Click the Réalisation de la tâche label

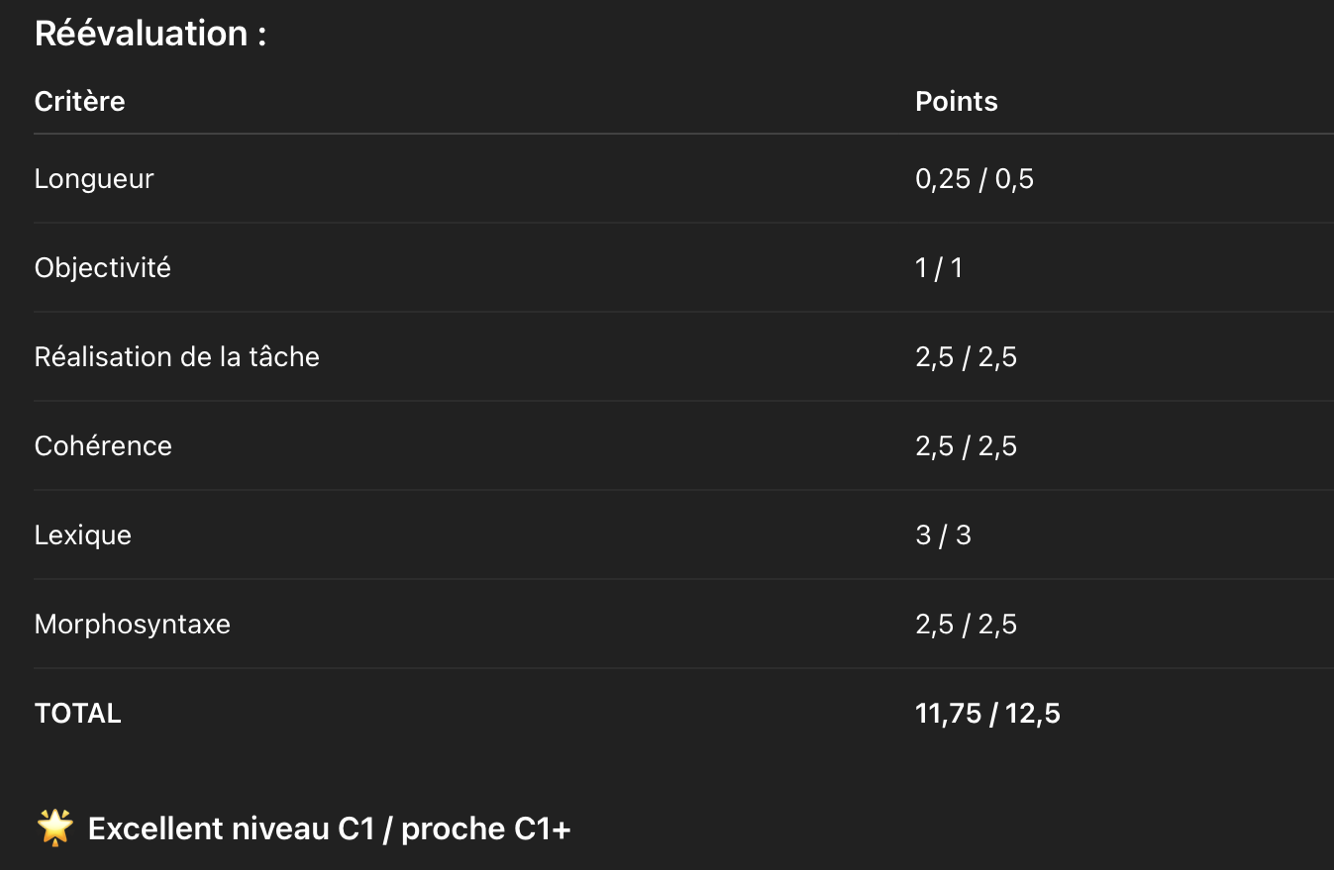coord(177,357)
